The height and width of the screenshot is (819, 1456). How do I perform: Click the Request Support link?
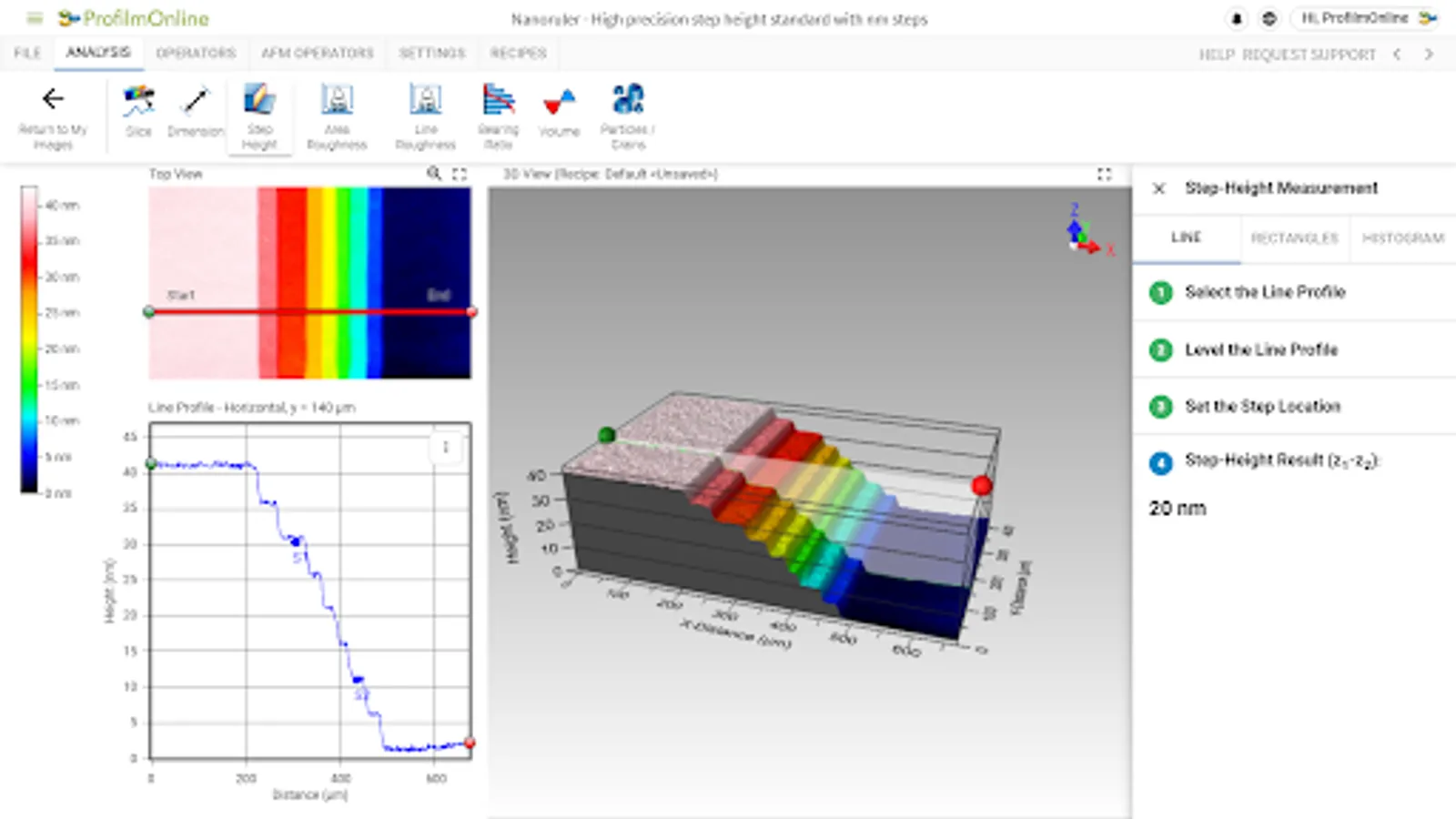coord(1309,55)
